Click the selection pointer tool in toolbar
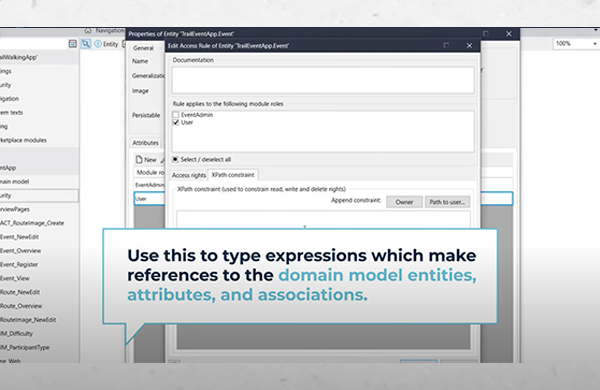Screen dimensions: 600x390 click(86, 44)
